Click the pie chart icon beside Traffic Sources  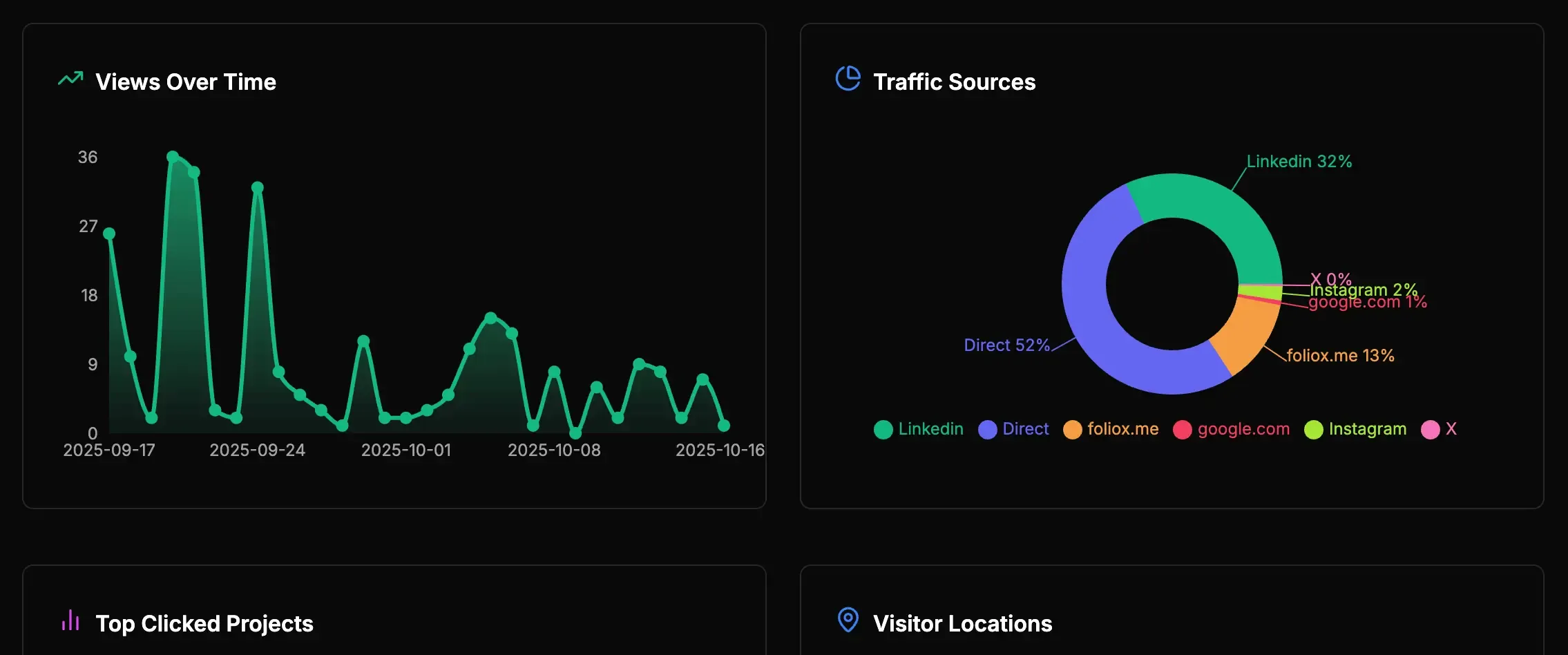(848, 79)
